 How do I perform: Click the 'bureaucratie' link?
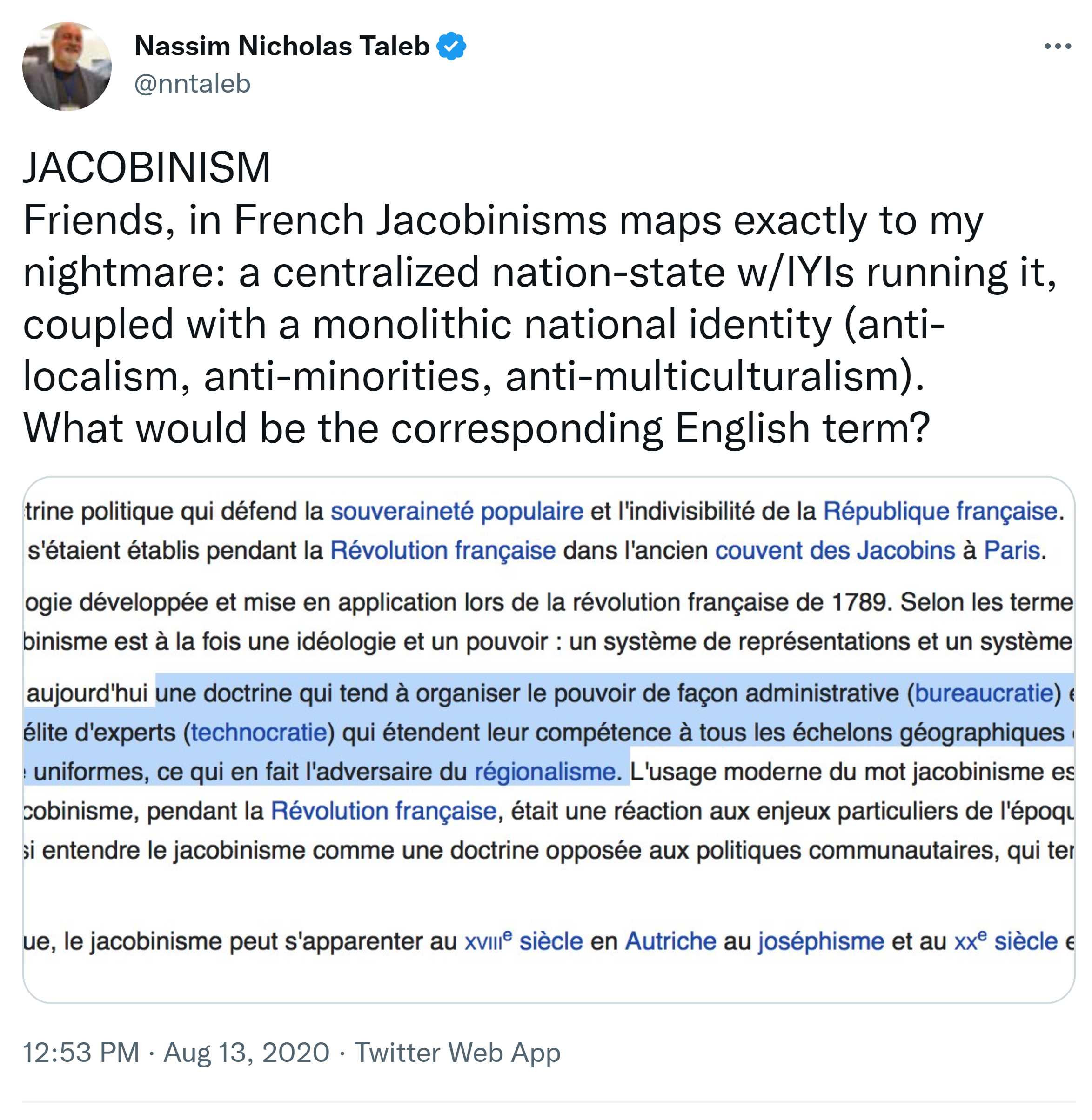pos(984,693)
